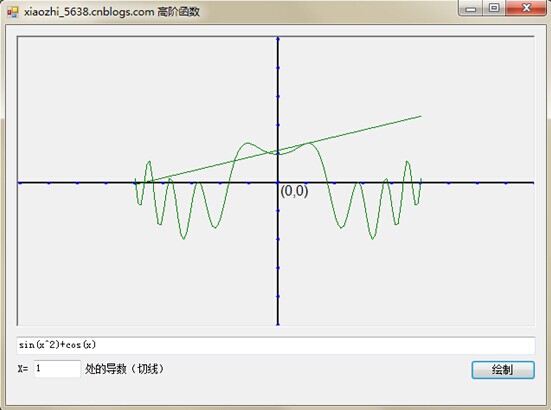
Task: Click the X= value input box
Action: [x=57, y=369]
